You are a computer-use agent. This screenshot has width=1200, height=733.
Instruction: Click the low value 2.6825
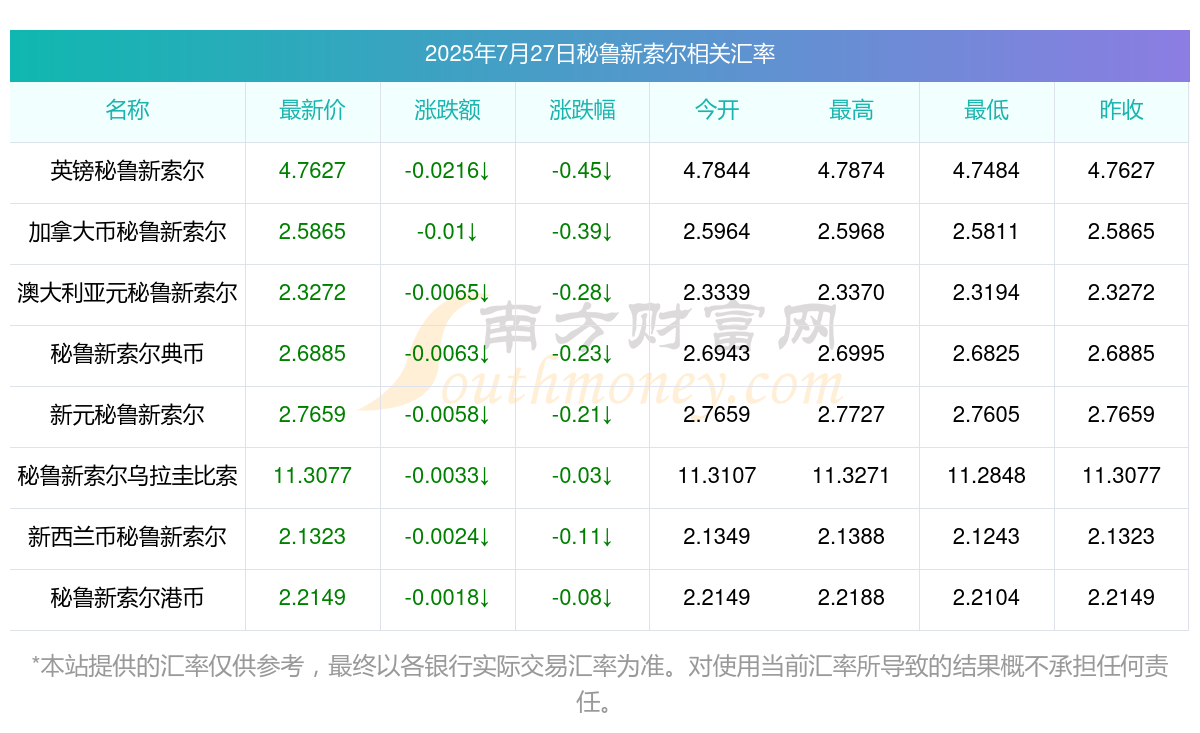986,354
